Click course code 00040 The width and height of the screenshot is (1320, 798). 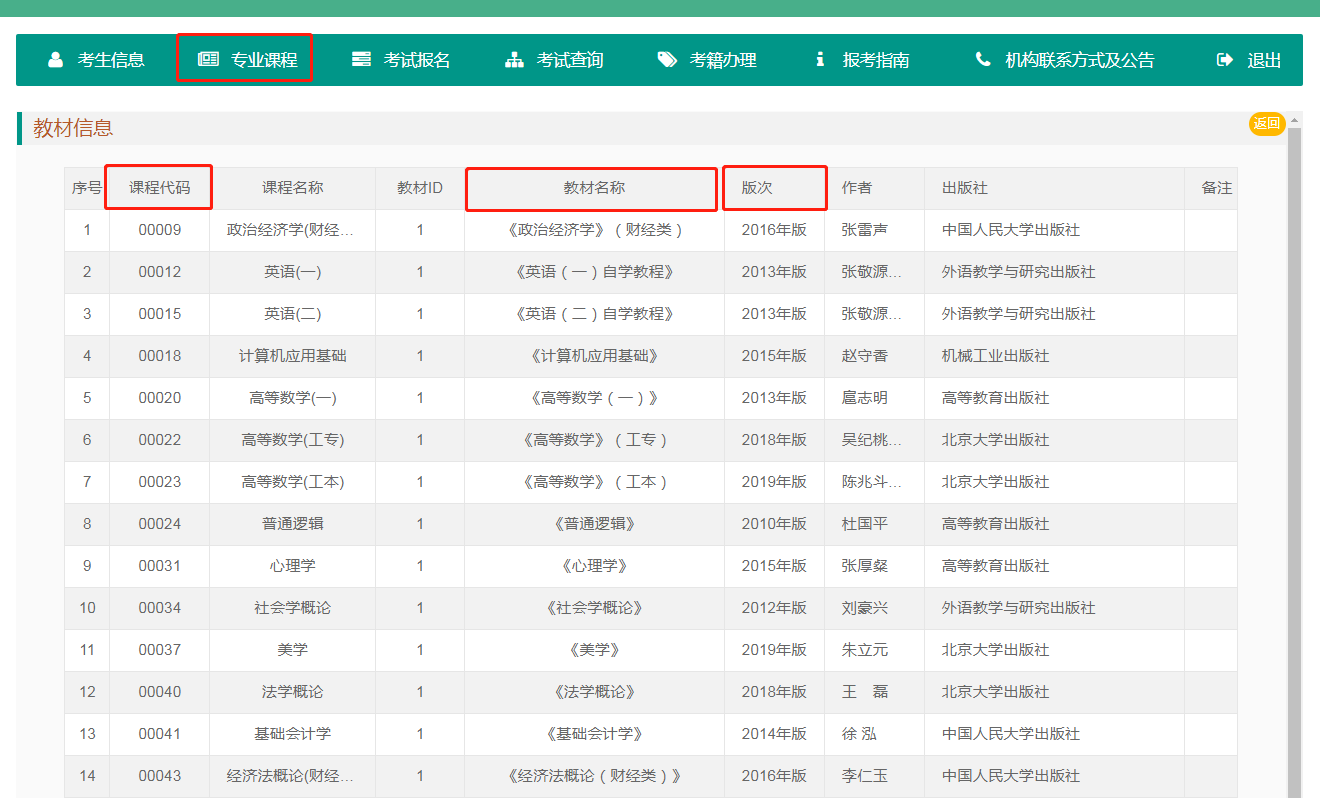click(x=160, y=692)
